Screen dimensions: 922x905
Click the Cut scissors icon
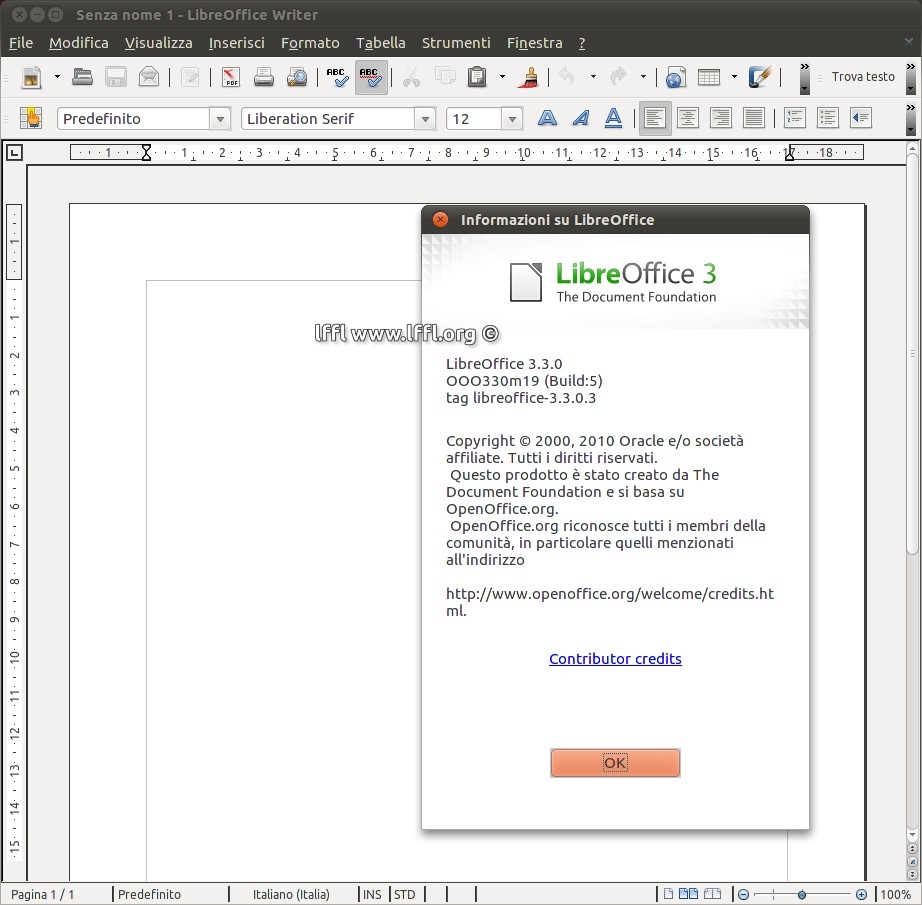click(411, 77)
